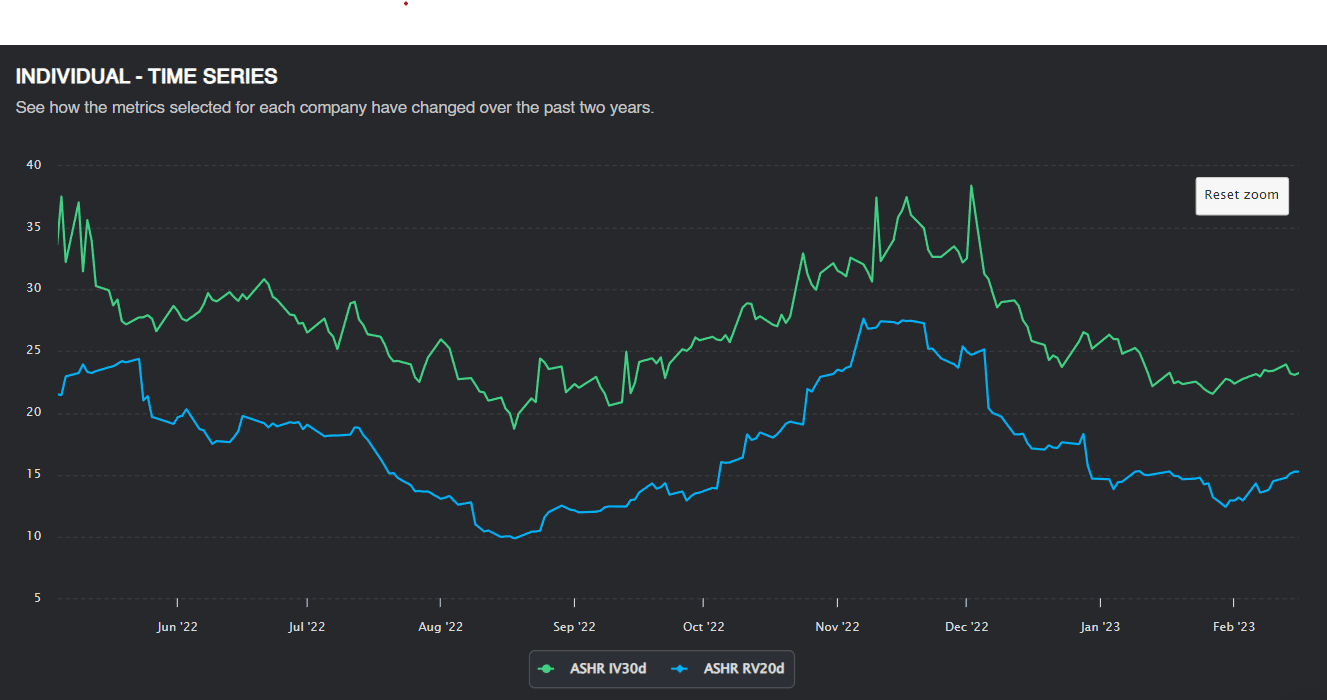The width and height of the screenshot is (1327, 700).
Task: Click the Oct '22 axis label
Action: (703, 627)
